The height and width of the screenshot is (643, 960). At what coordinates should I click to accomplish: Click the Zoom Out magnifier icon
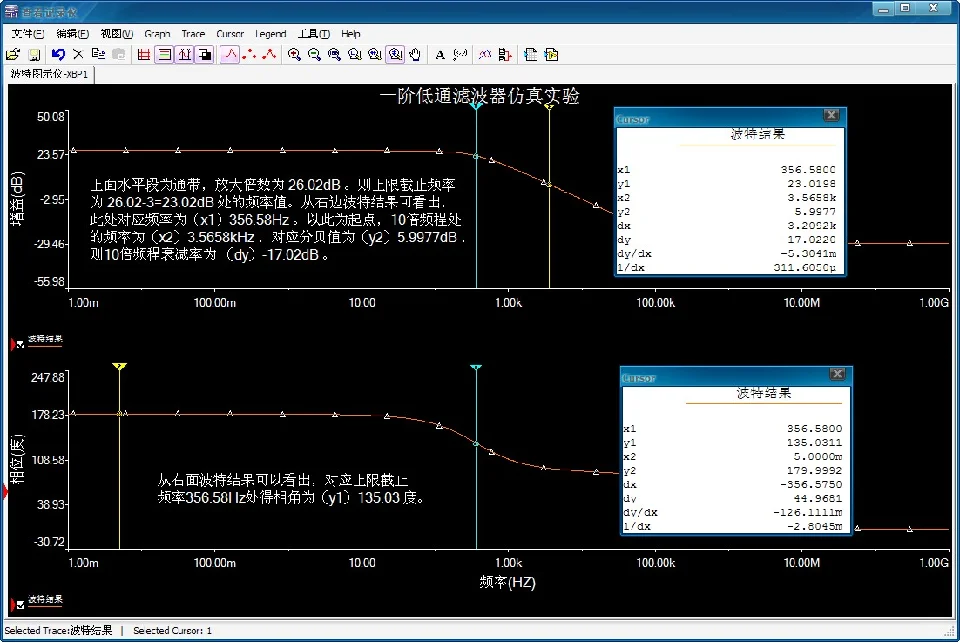pos(314,55)
